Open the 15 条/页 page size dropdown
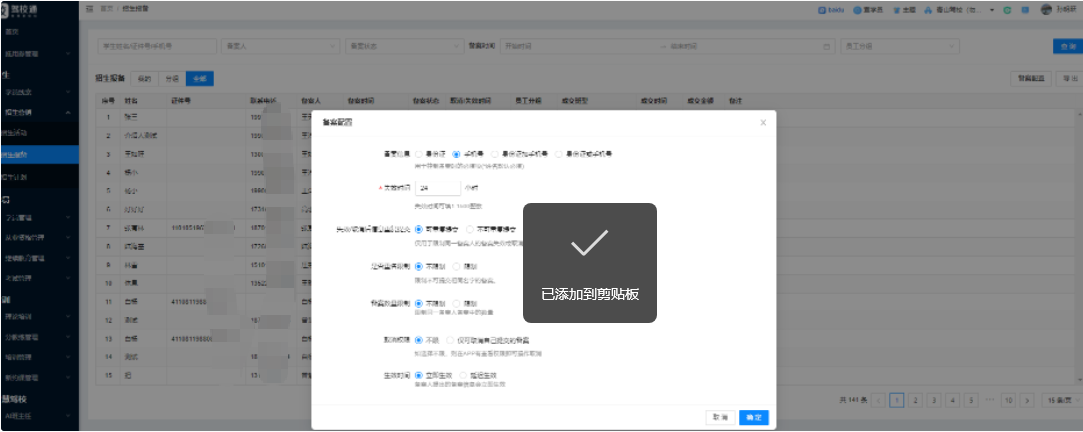This screenshot has width=1083, height=432. (x=1060, y=400)
